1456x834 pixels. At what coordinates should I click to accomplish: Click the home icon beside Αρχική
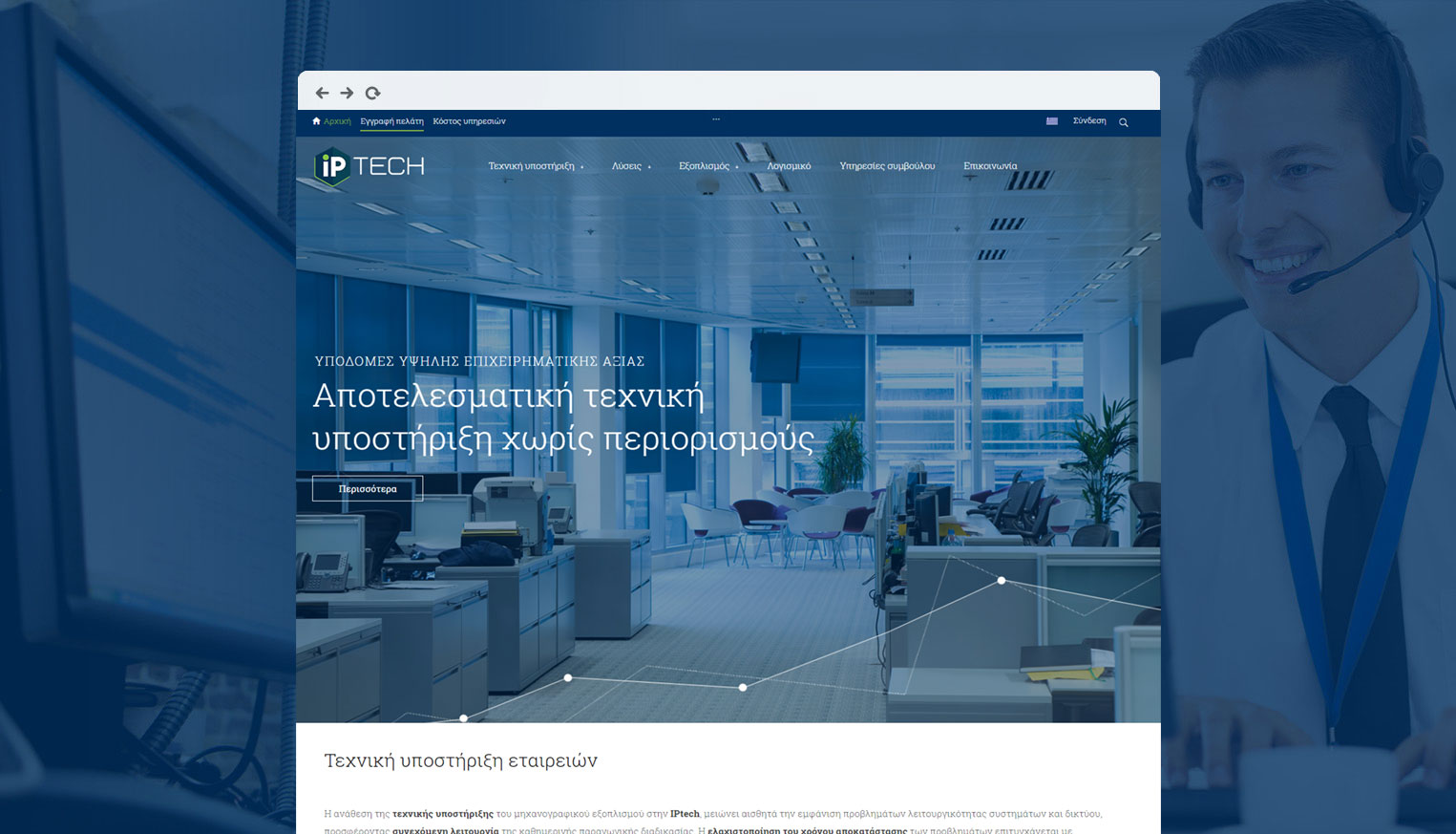(316, 121)
